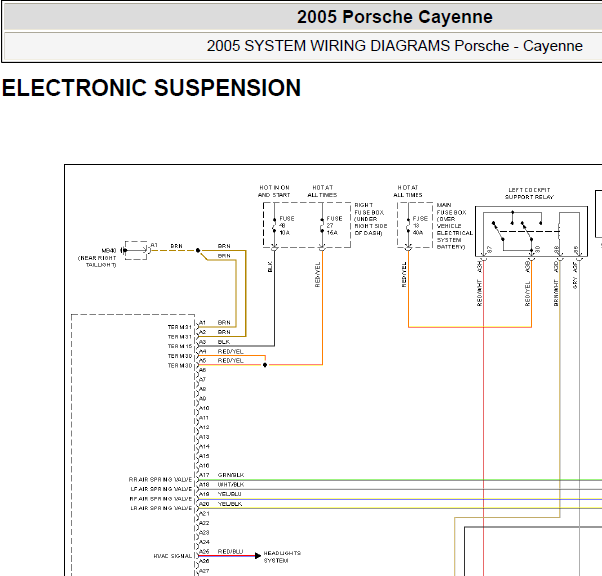Click the "ELECTRONIC SUSPENSION" heading
Image resolution: width=602 pixels, height=576 pixels.
[x=151, y=88]
